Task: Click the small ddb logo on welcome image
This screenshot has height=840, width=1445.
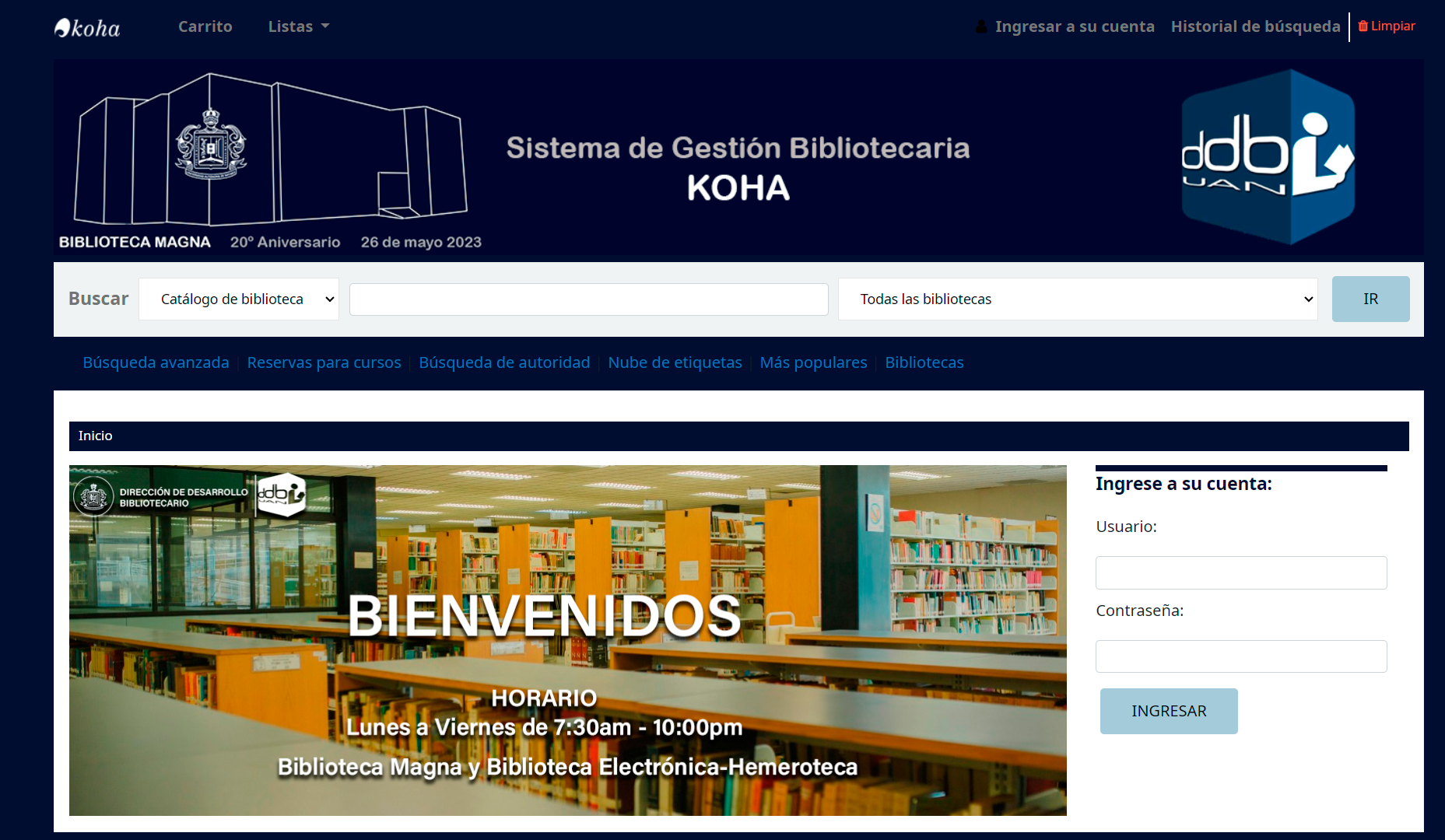Action: click(x=281, y=495)
